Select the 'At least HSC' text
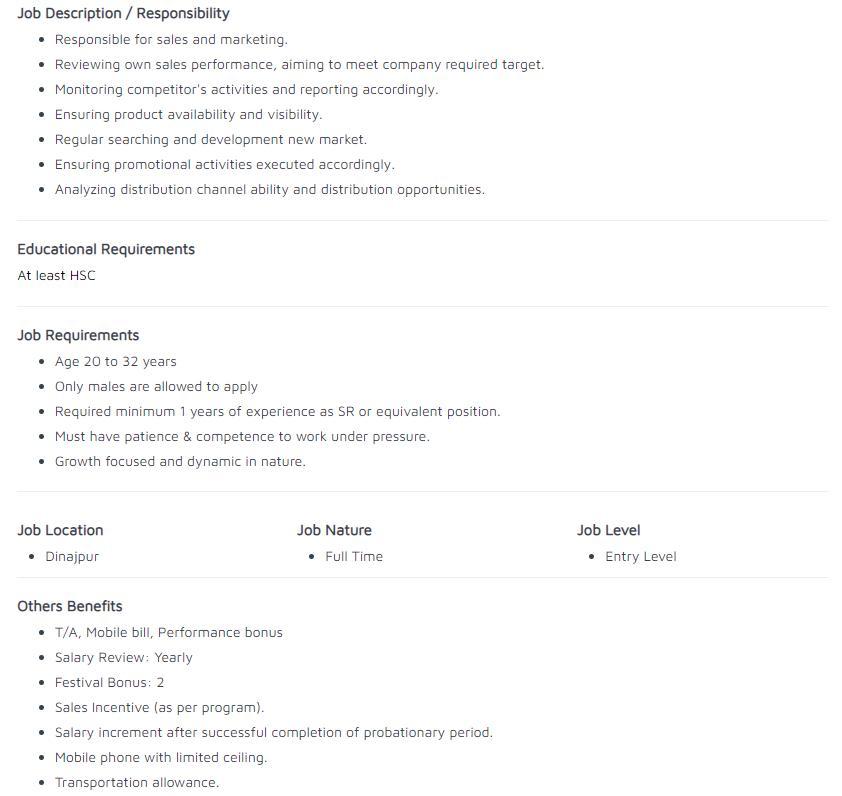 56,276
